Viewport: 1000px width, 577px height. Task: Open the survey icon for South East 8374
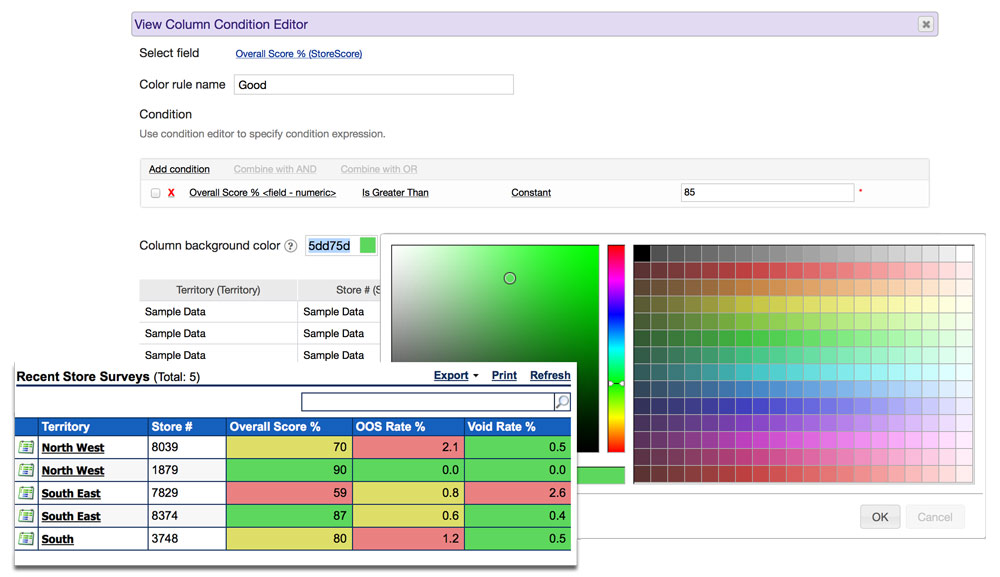(x=25, y=516)
